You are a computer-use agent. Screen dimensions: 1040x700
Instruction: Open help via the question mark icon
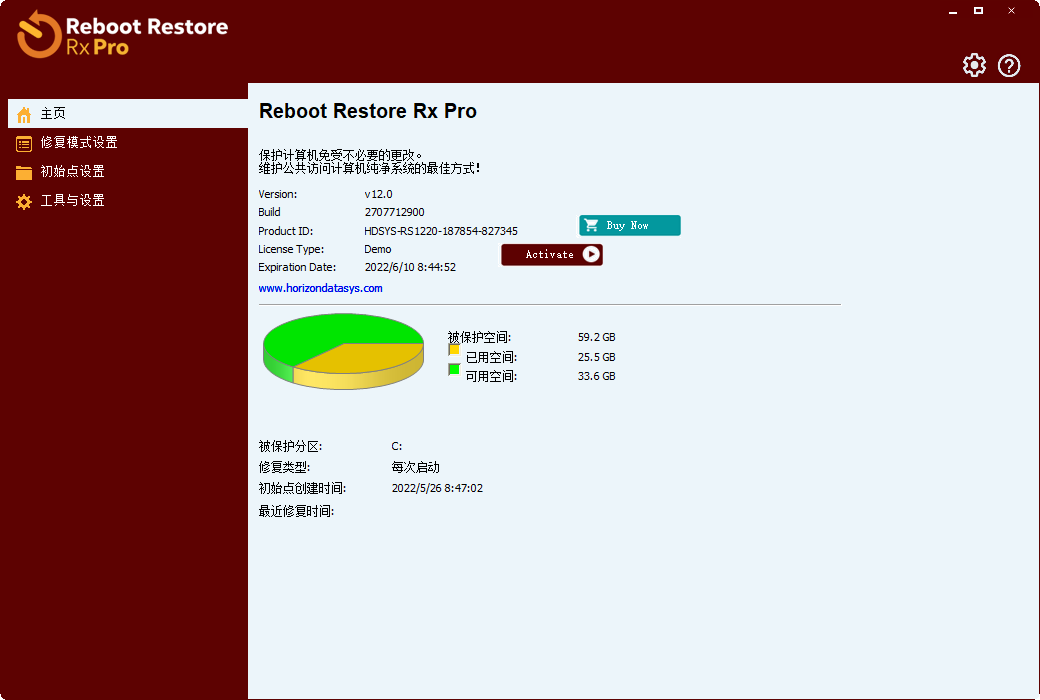coord(1009,65)
